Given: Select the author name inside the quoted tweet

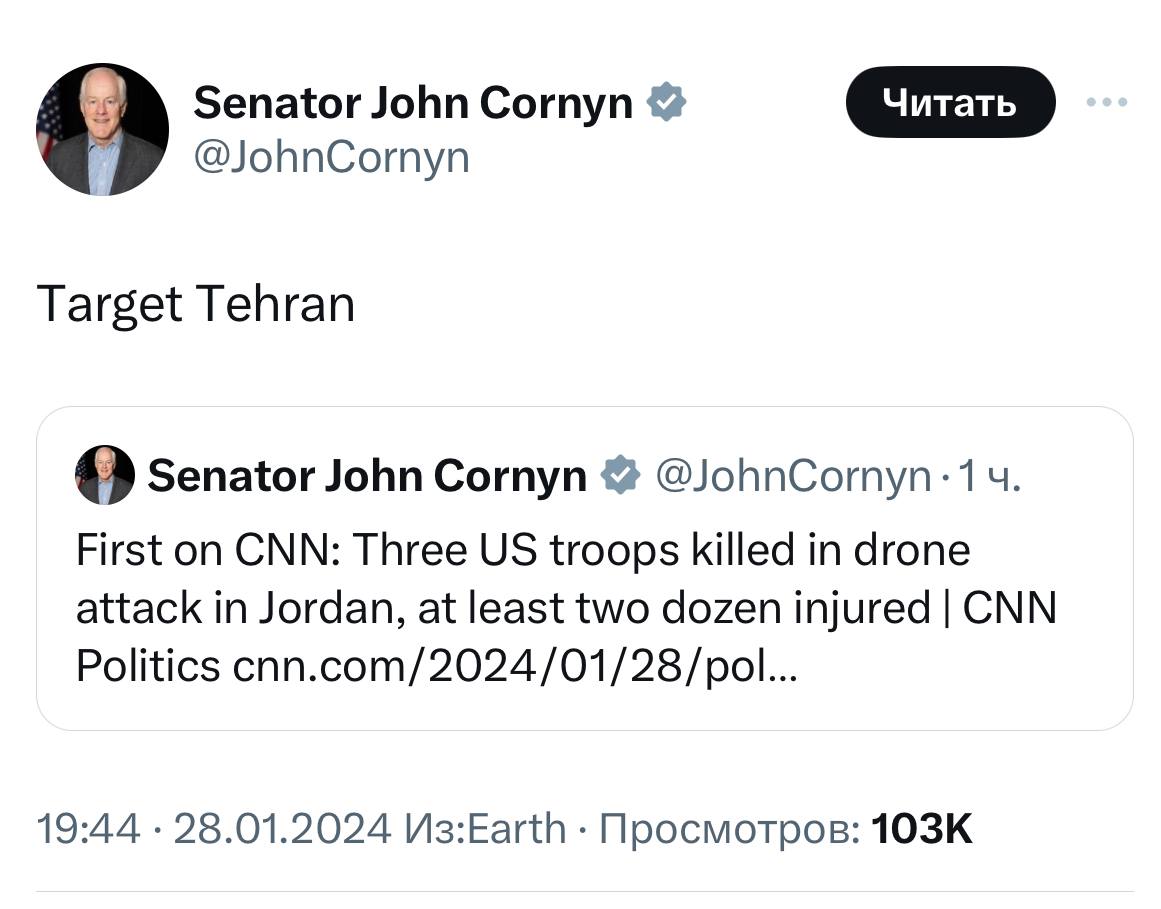Looking at the screenshot, I should point(366,476).
